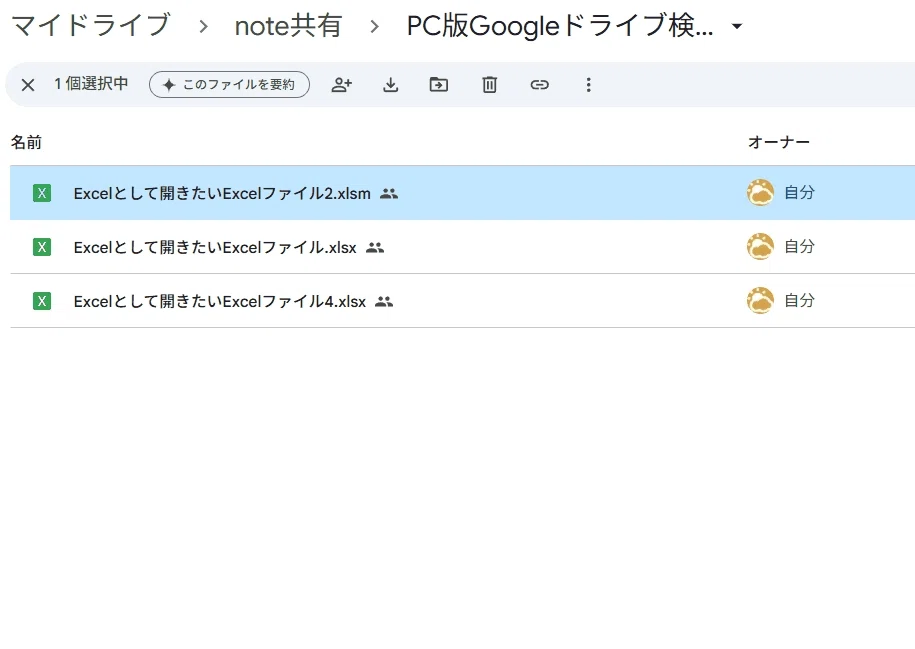Viewport: 915px width, 649px height.
Task: Move the file with the folder arrow icon
Action: (439, 85)
